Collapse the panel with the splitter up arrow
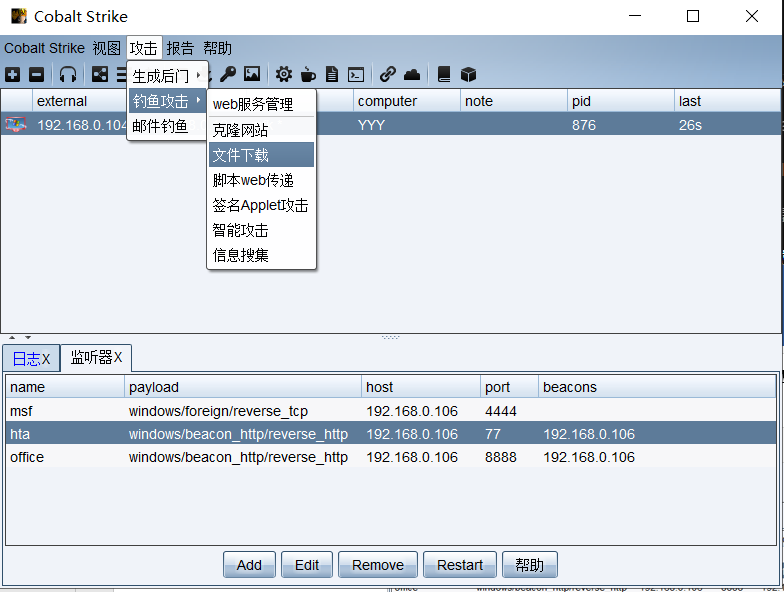Viewport: 784px width, 592px height. (x=13, y=338)
